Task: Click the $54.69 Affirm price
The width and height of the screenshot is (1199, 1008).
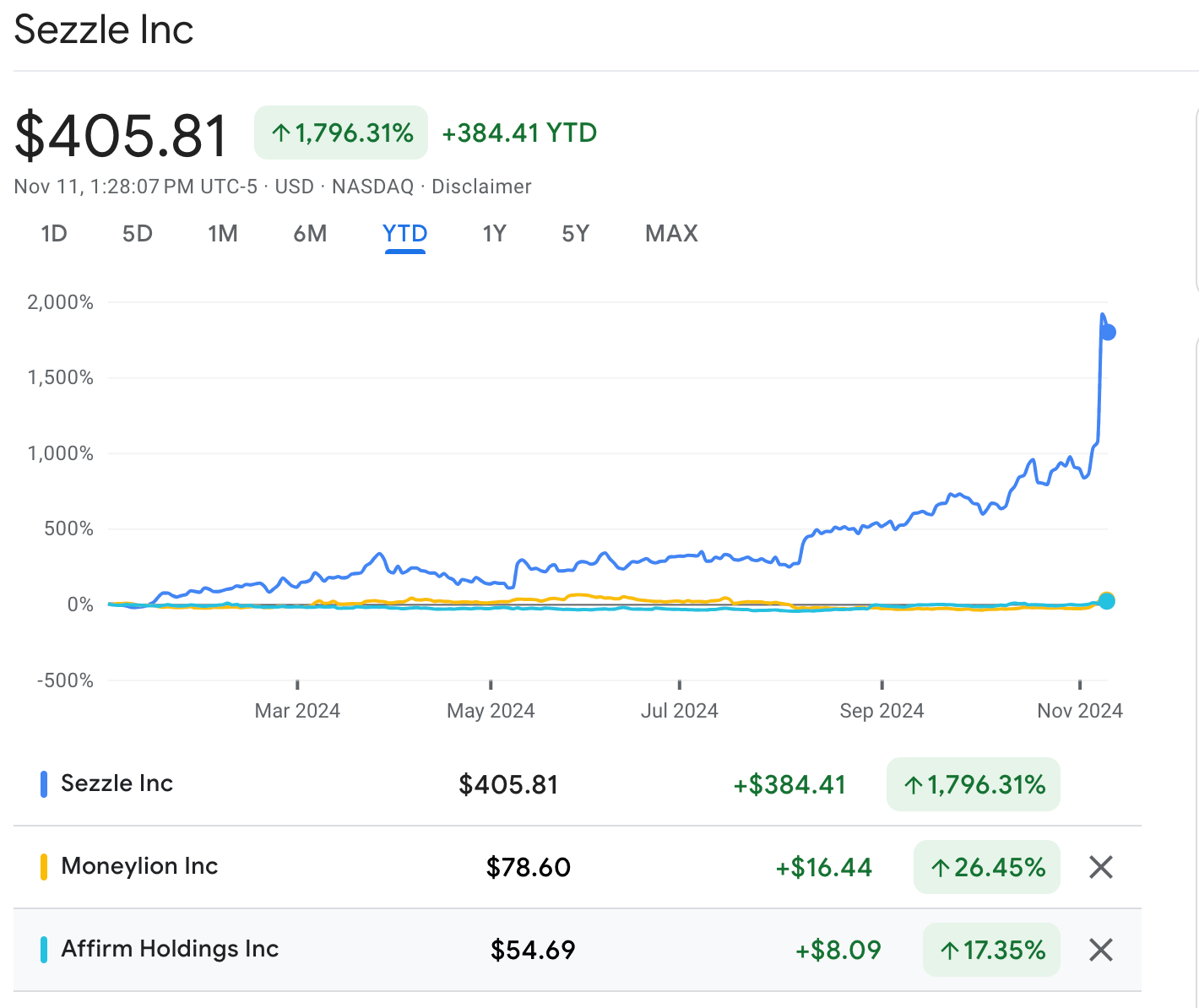Action: click(533, 950)
